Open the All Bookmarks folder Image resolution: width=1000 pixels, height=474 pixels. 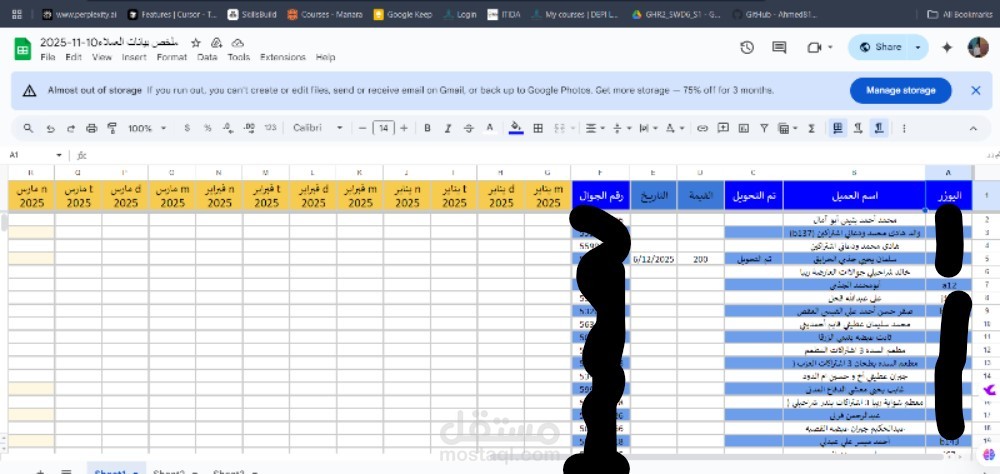(x=959, y=14)
